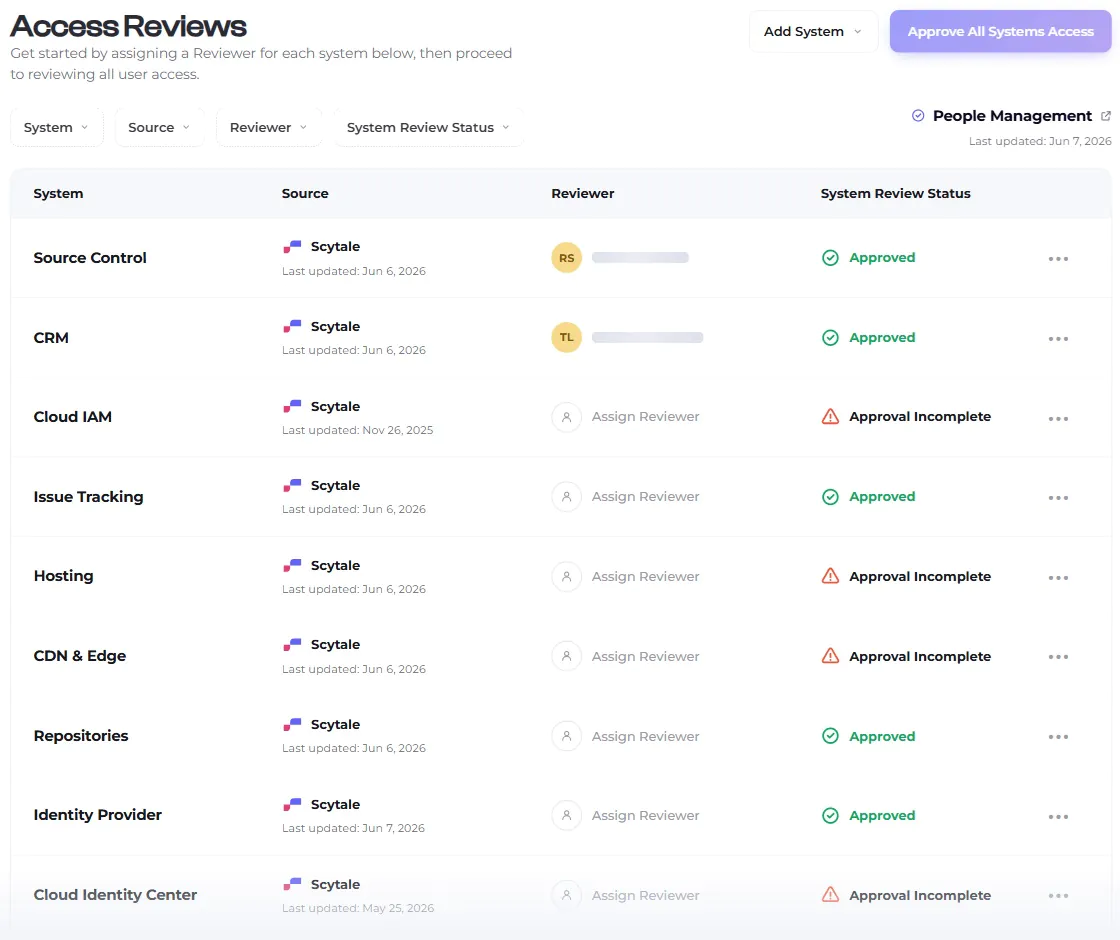Click the person icon in the Repositories row
Screen dimensions: 1120x940
click(x=566, y=736)
